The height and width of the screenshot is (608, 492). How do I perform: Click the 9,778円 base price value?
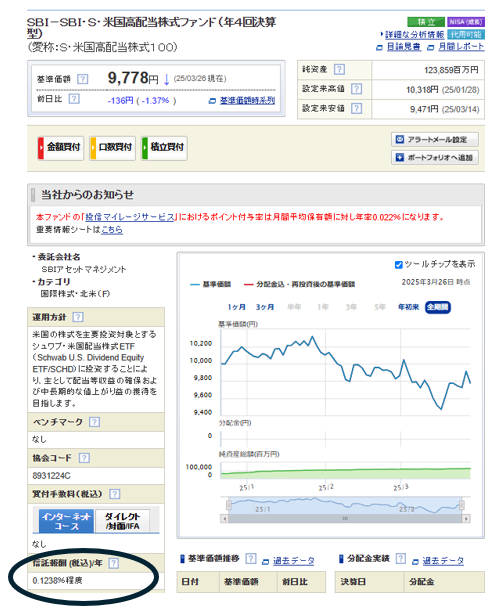pyautogui.click(x=133, y=78)
